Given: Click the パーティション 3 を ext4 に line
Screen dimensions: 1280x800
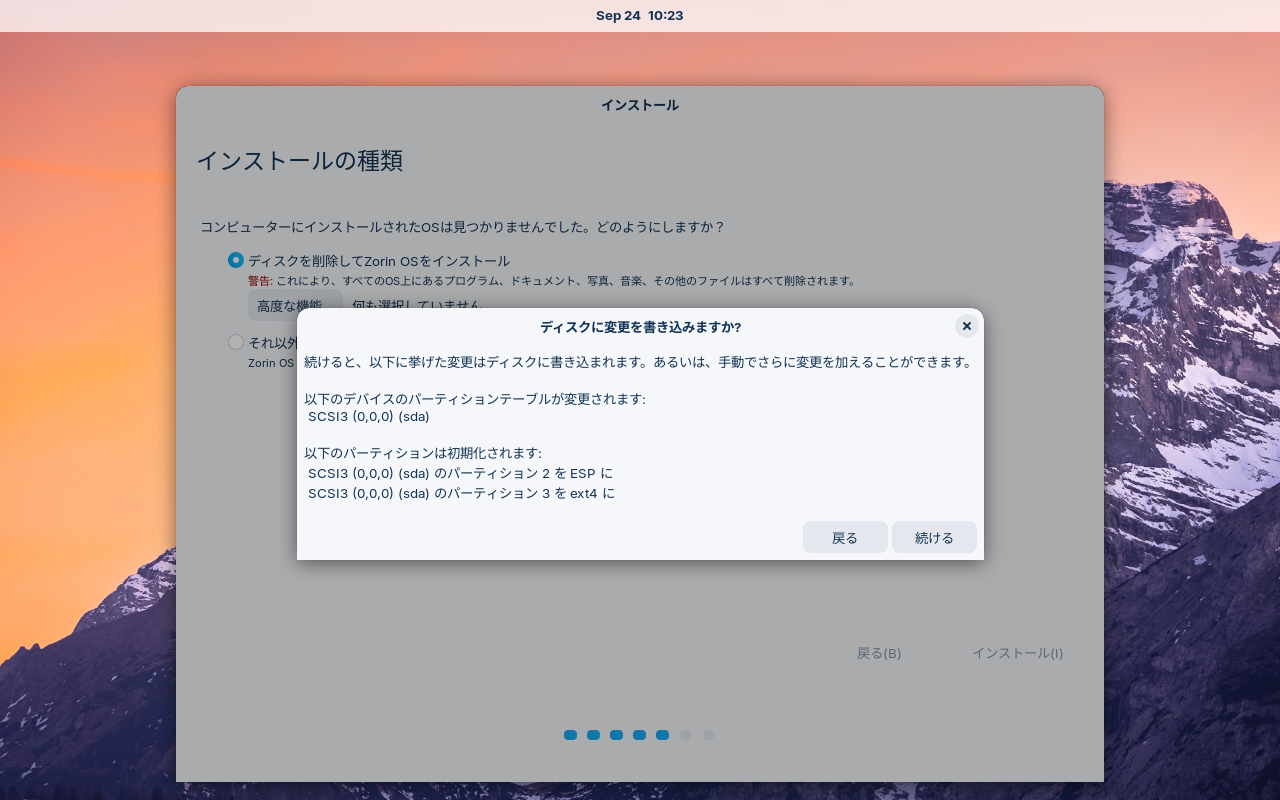Looking at the screenshot, I should click(461, 493).
